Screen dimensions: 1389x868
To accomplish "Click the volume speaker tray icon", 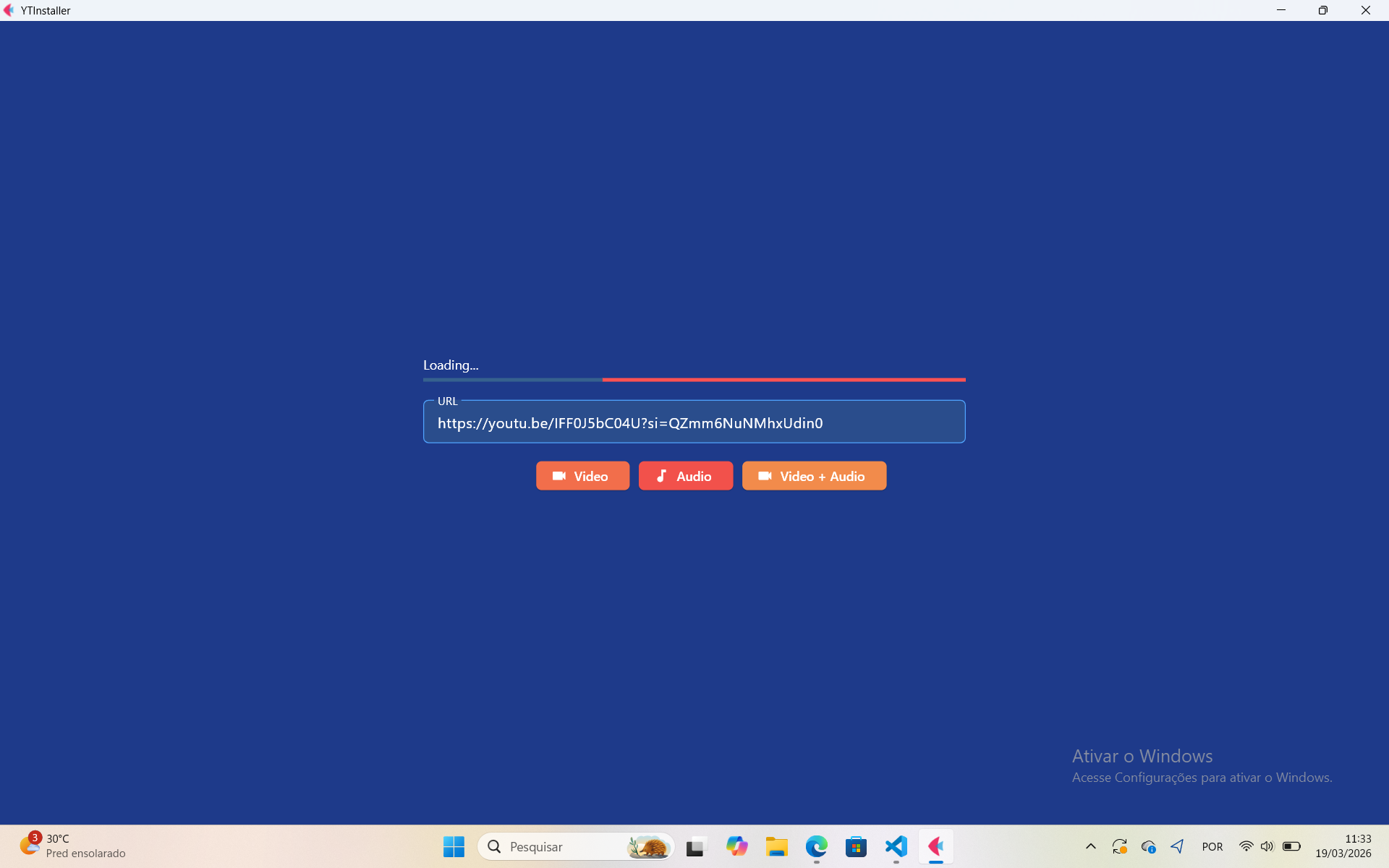I will pos(1267,846).
